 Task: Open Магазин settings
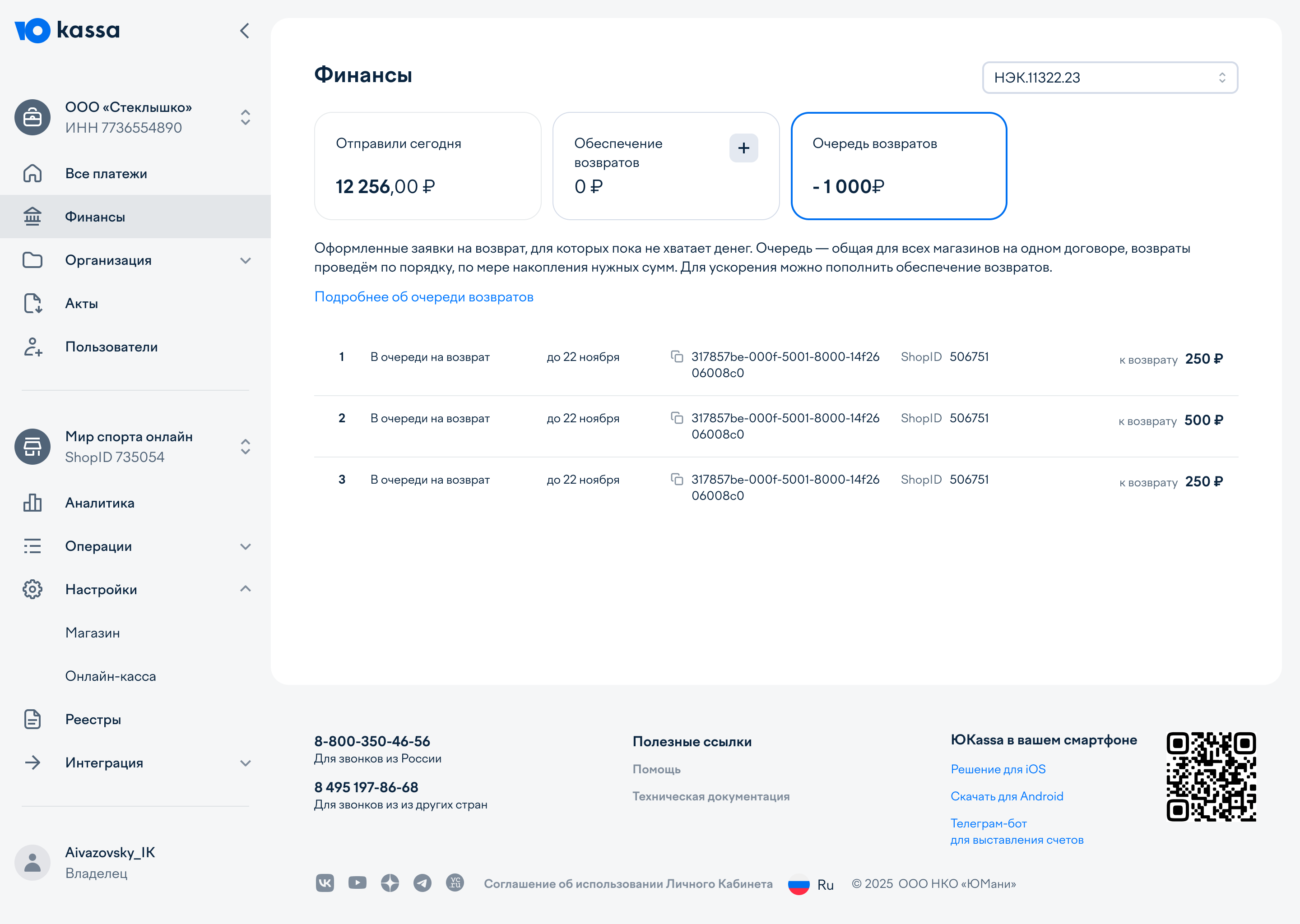click(93, 633)
